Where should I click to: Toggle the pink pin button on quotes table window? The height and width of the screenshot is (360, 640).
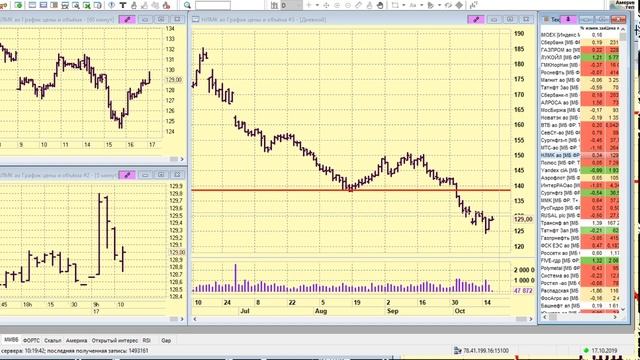tap(568, 20)
